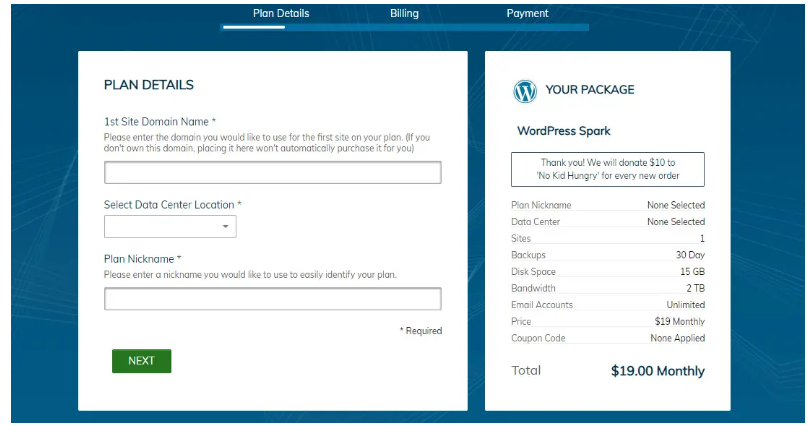
Task: Go to the Payment step
Action: click(527, 13)
